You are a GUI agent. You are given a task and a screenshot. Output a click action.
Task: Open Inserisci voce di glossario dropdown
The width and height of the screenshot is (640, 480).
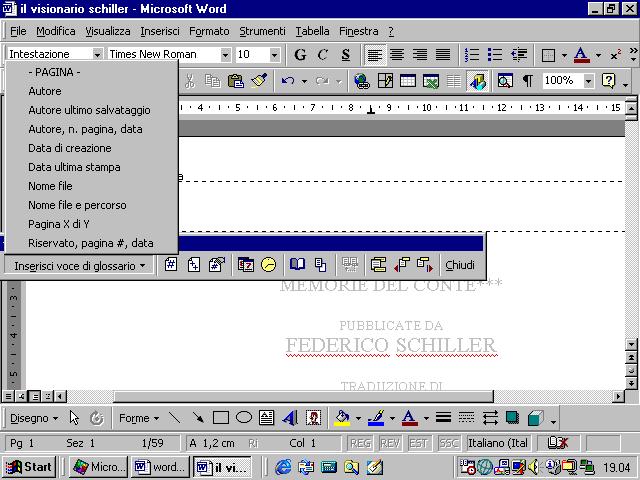point(79,266)
